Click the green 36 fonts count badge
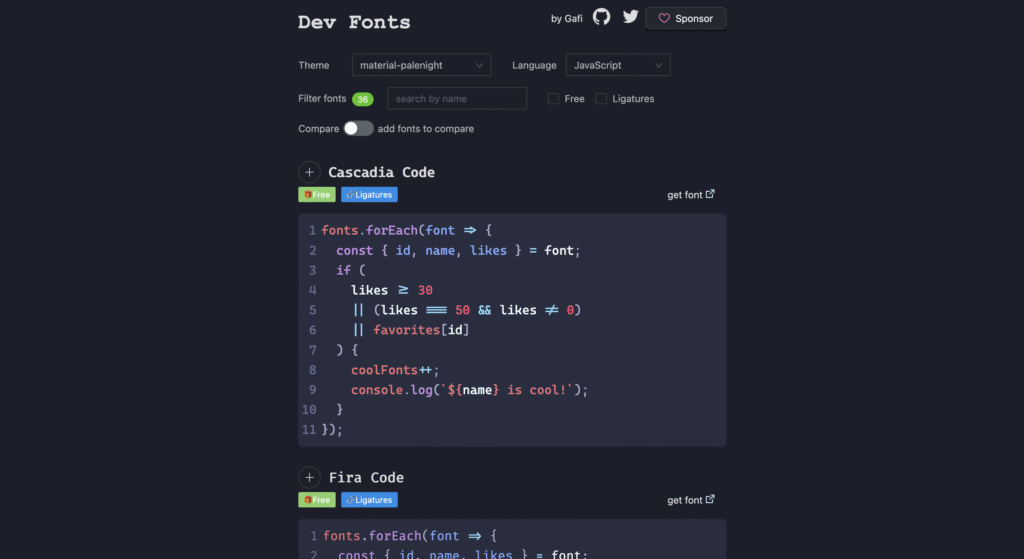 pos(362,99)
